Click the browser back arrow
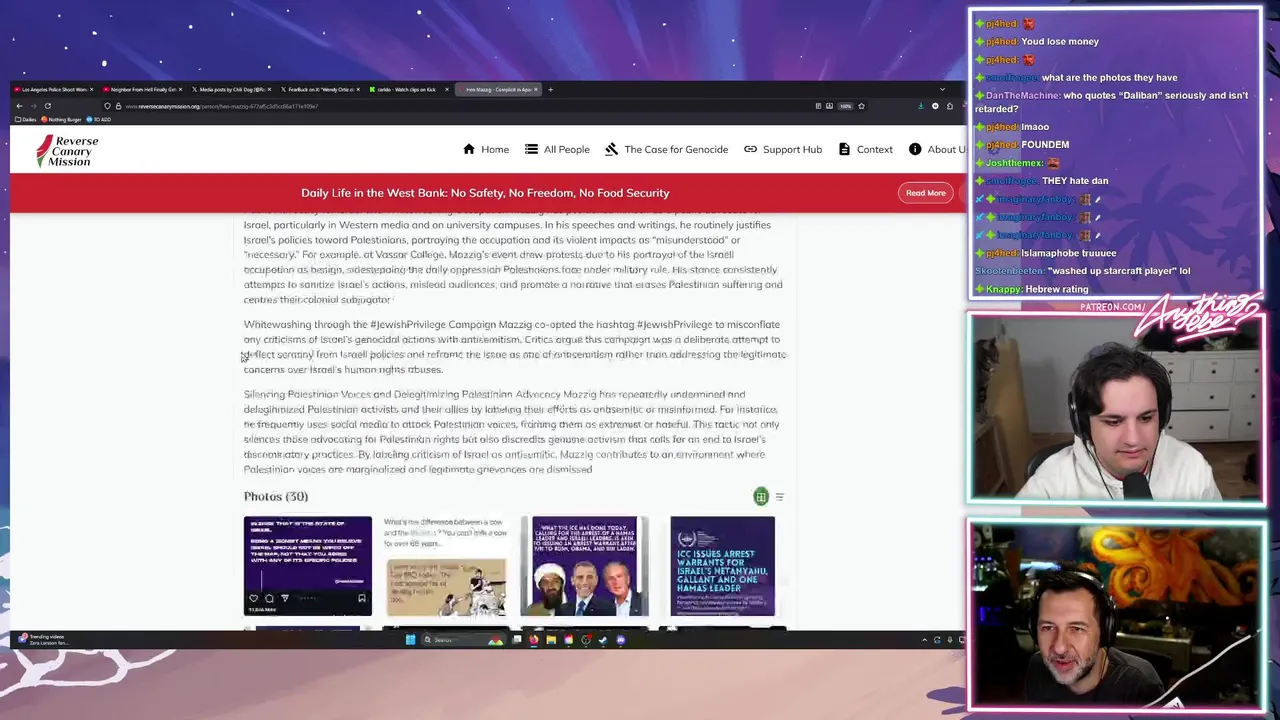This screenshot has height=720, width=1280. (x=19, y=106)
